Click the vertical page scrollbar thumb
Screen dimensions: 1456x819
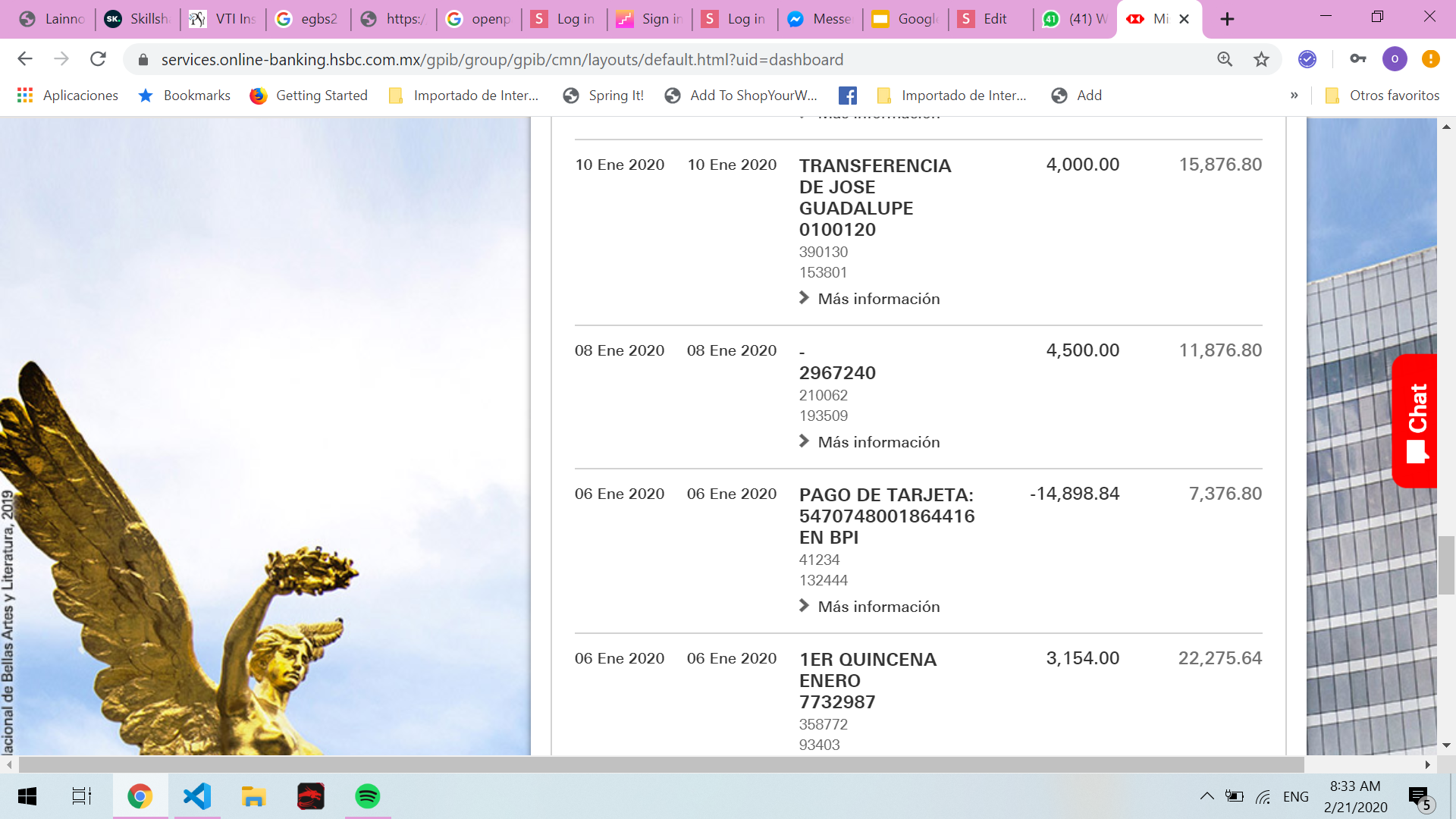[1446, 565]
